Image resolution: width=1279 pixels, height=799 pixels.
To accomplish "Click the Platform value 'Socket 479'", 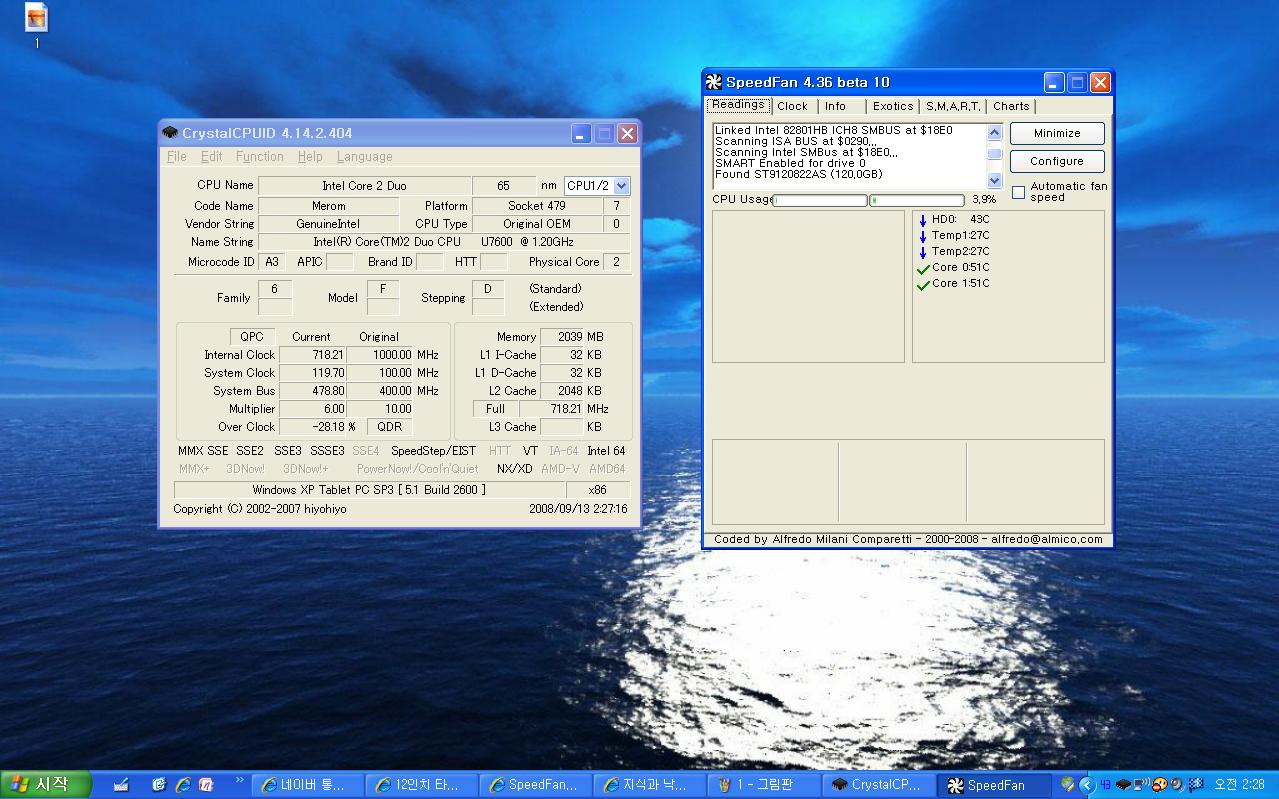I will (537, 206).
